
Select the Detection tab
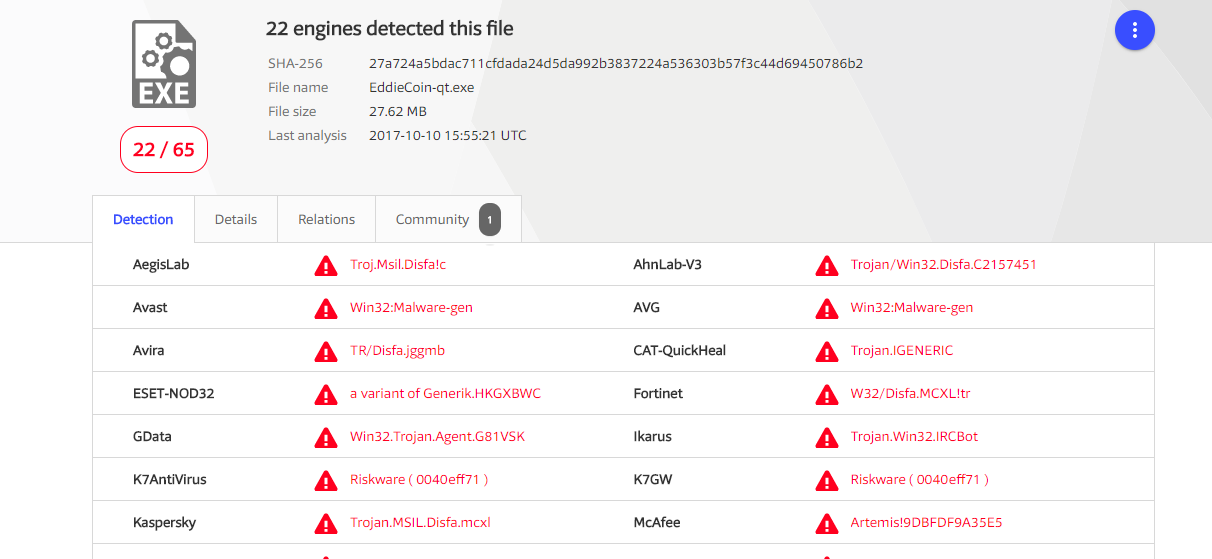click(143, 219)
